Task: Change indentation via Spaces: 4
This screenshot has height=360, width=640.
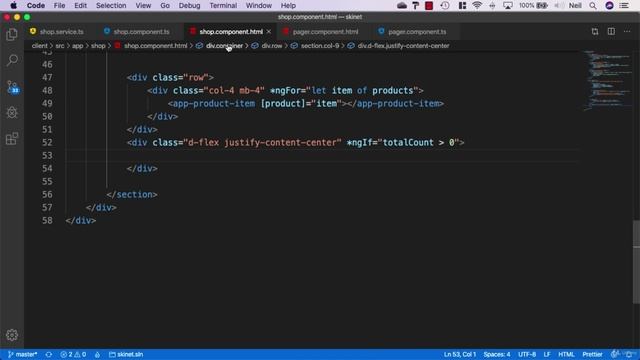Action: click(x=497, y=354)
